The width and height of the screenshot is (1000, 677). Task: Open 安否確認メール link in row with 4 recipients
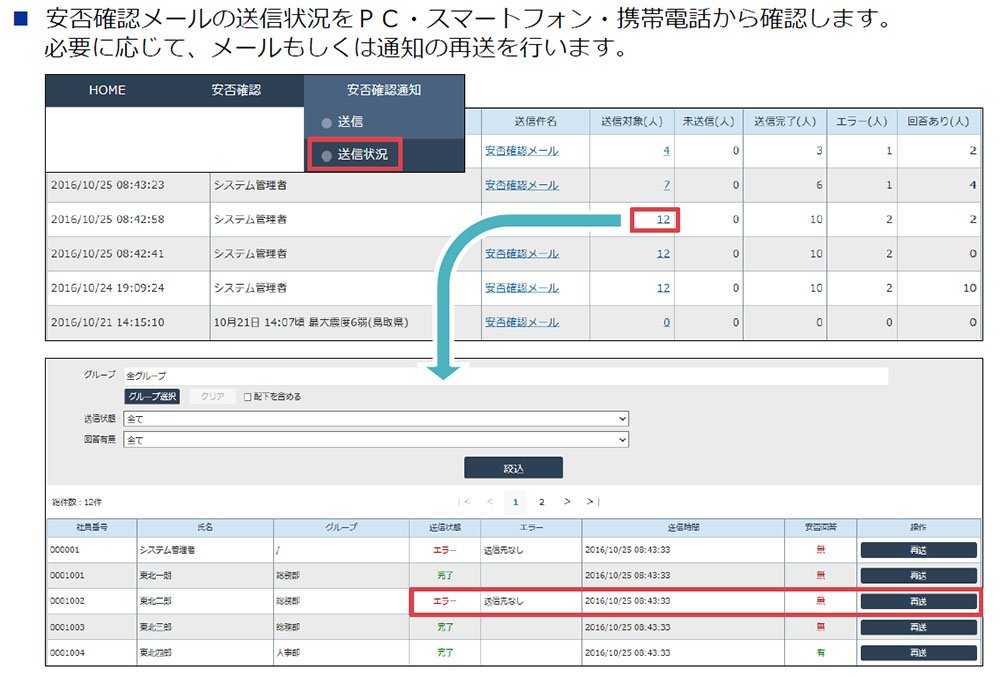tap(522, 150)
